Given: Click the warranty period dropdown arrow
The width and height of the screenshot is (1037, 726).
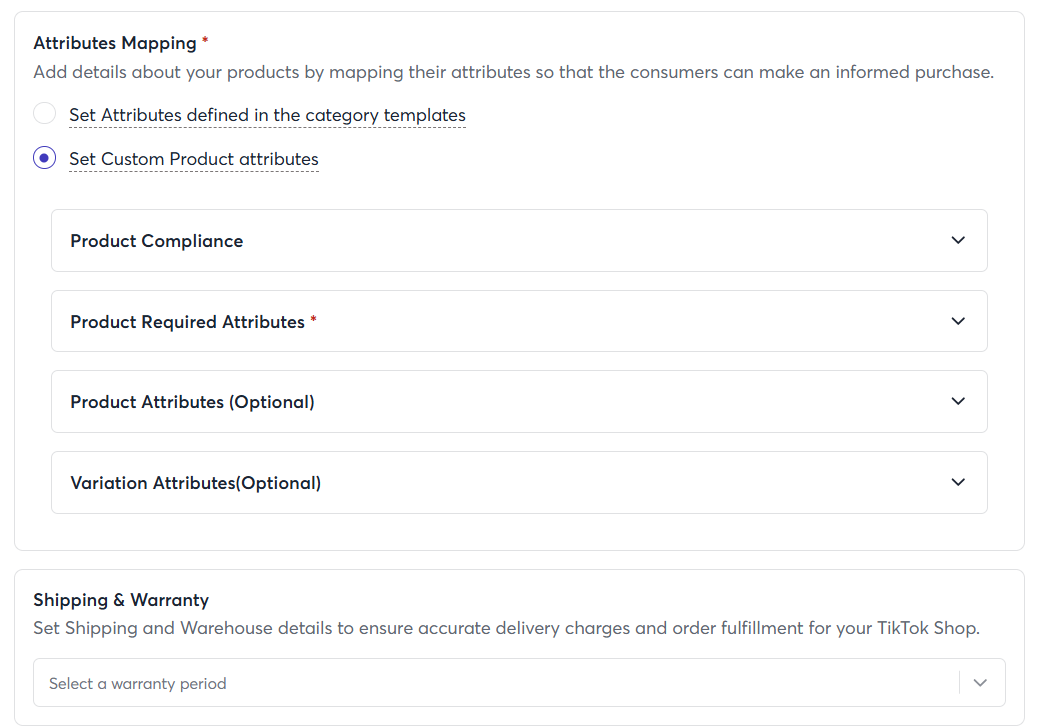Looking at the screenshot, I should (x=980, y=683).
